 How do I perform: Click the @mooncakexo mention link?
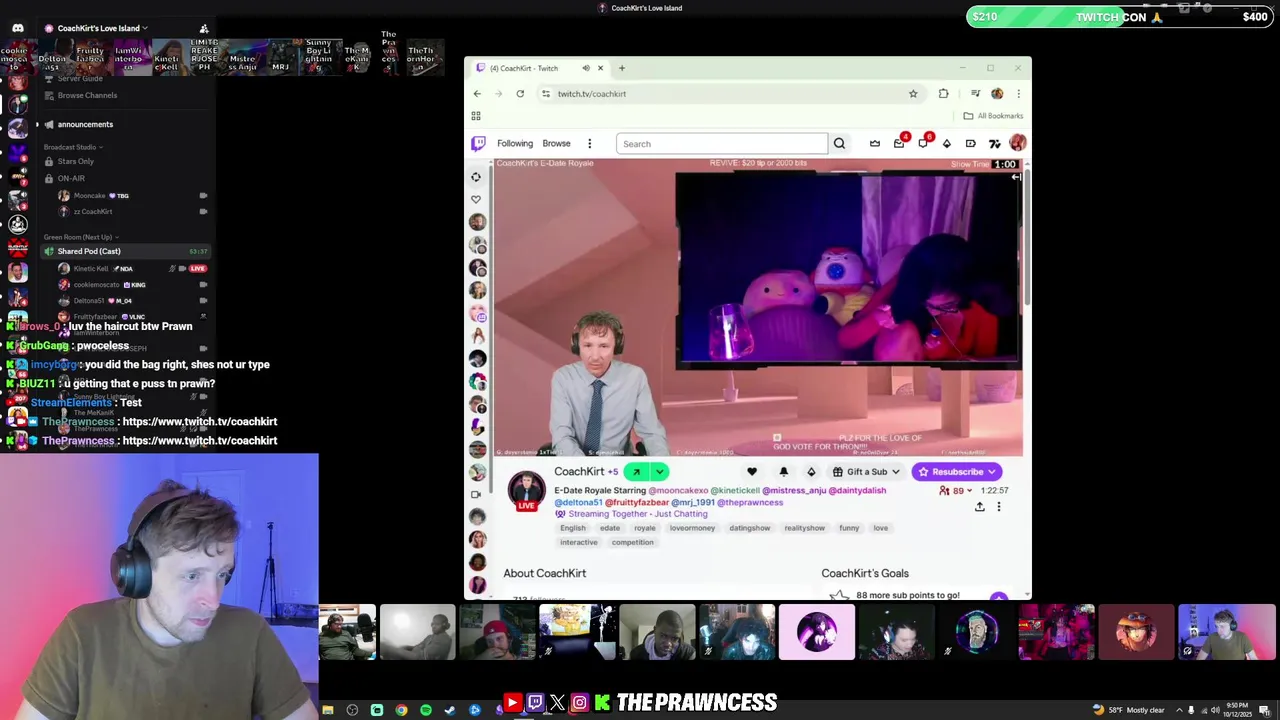pyautogui.click(x=678, y=490)
